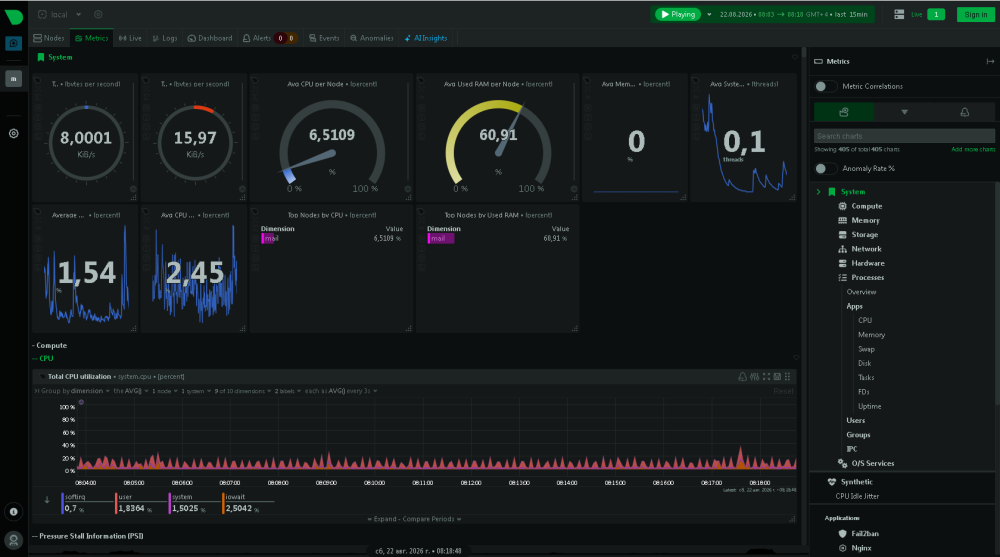Viewport: 1000px width, 557px height.
Task: Click the user avatar icon at sidebar bottom
Action: point(13,540)
